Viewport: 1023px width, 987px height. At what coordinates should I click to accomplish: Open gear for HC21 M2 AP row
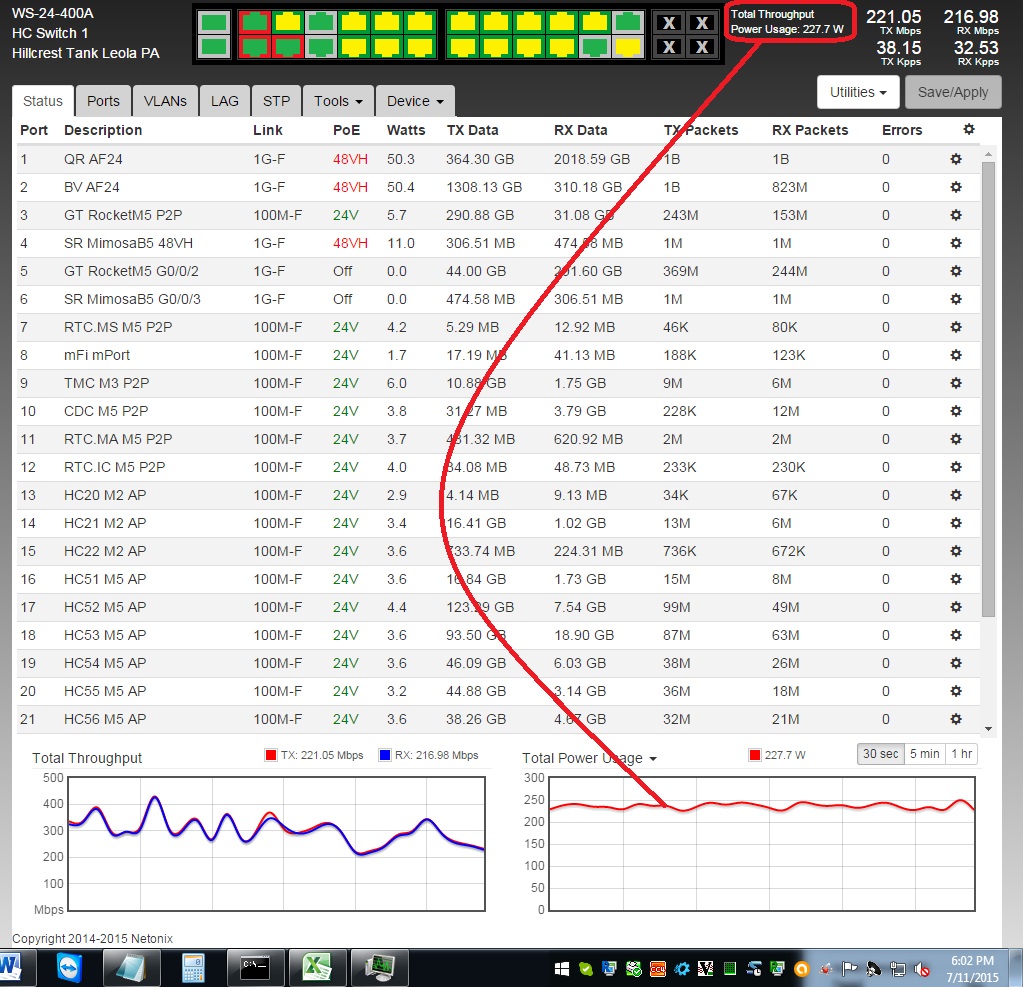pos(956,524)
